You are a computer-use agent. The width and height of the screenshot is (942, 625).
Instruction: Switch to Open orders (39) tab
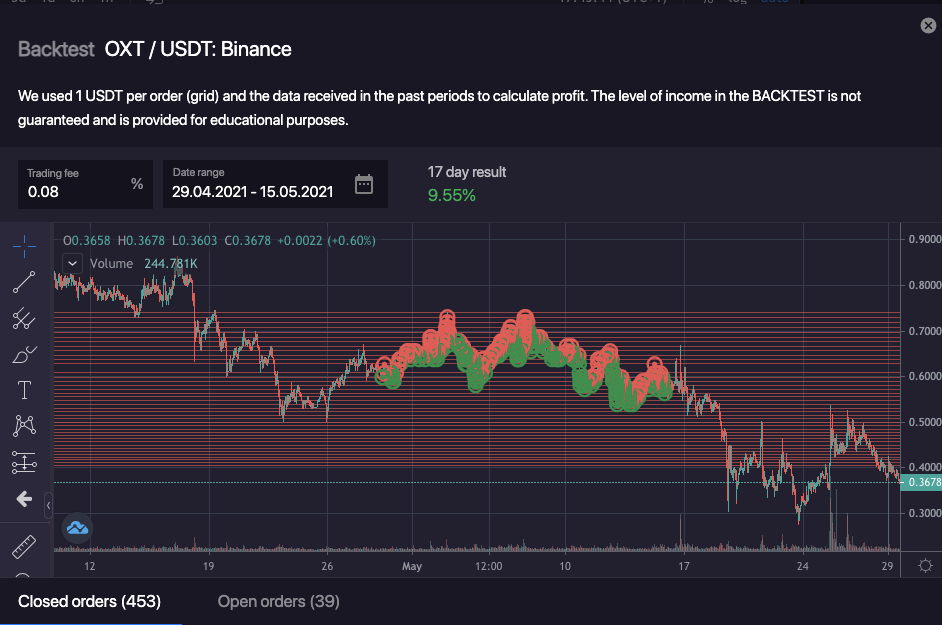[x=278, y=601]
